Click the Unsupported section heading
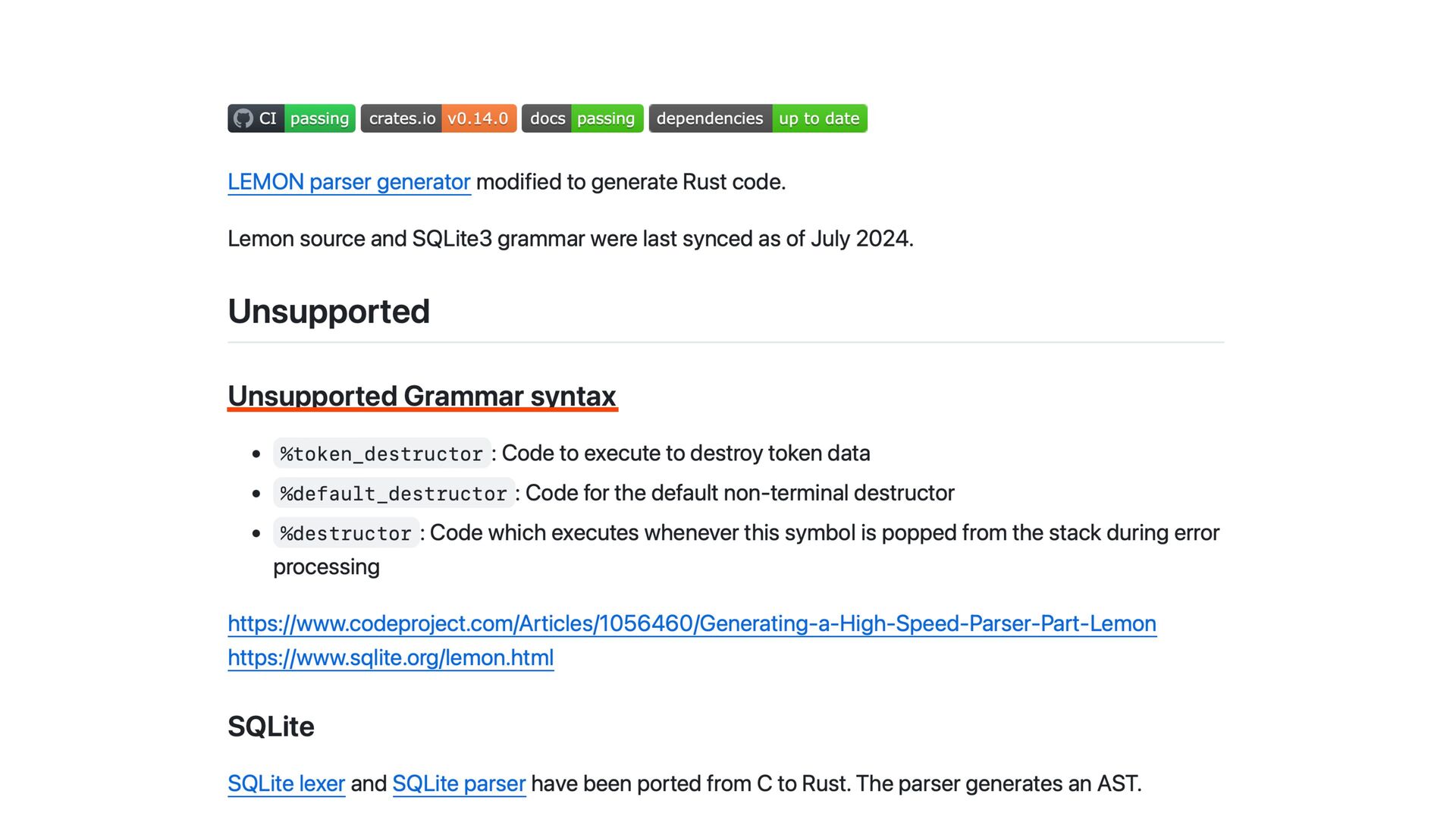Screen dimensions: 1456x819 click(x=328, y=312)
